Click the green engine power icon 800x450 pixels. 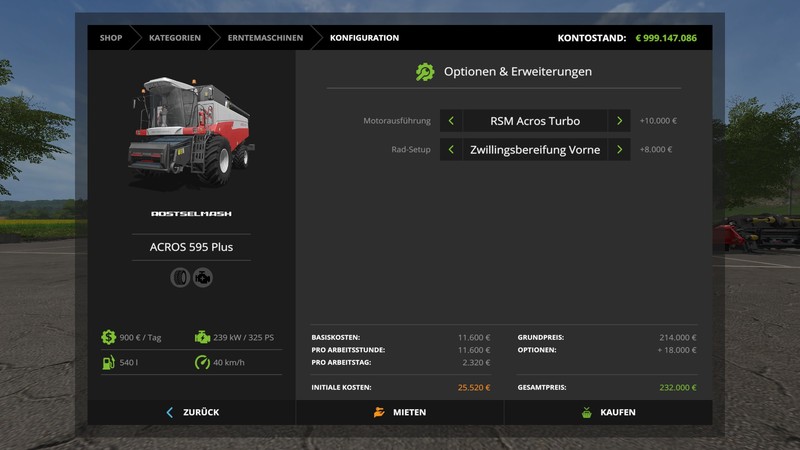click(203, 337)
